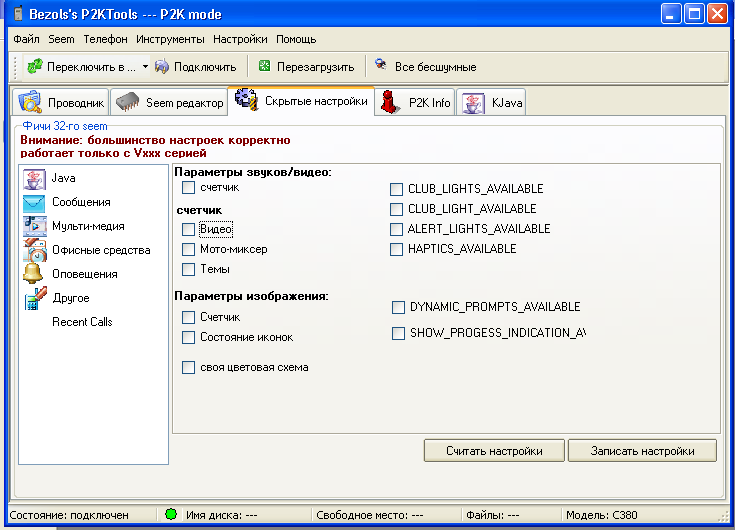The height and width of the screenshot is (530, 735).
Task: Select Другое text in category list
Action: point(71,298)
